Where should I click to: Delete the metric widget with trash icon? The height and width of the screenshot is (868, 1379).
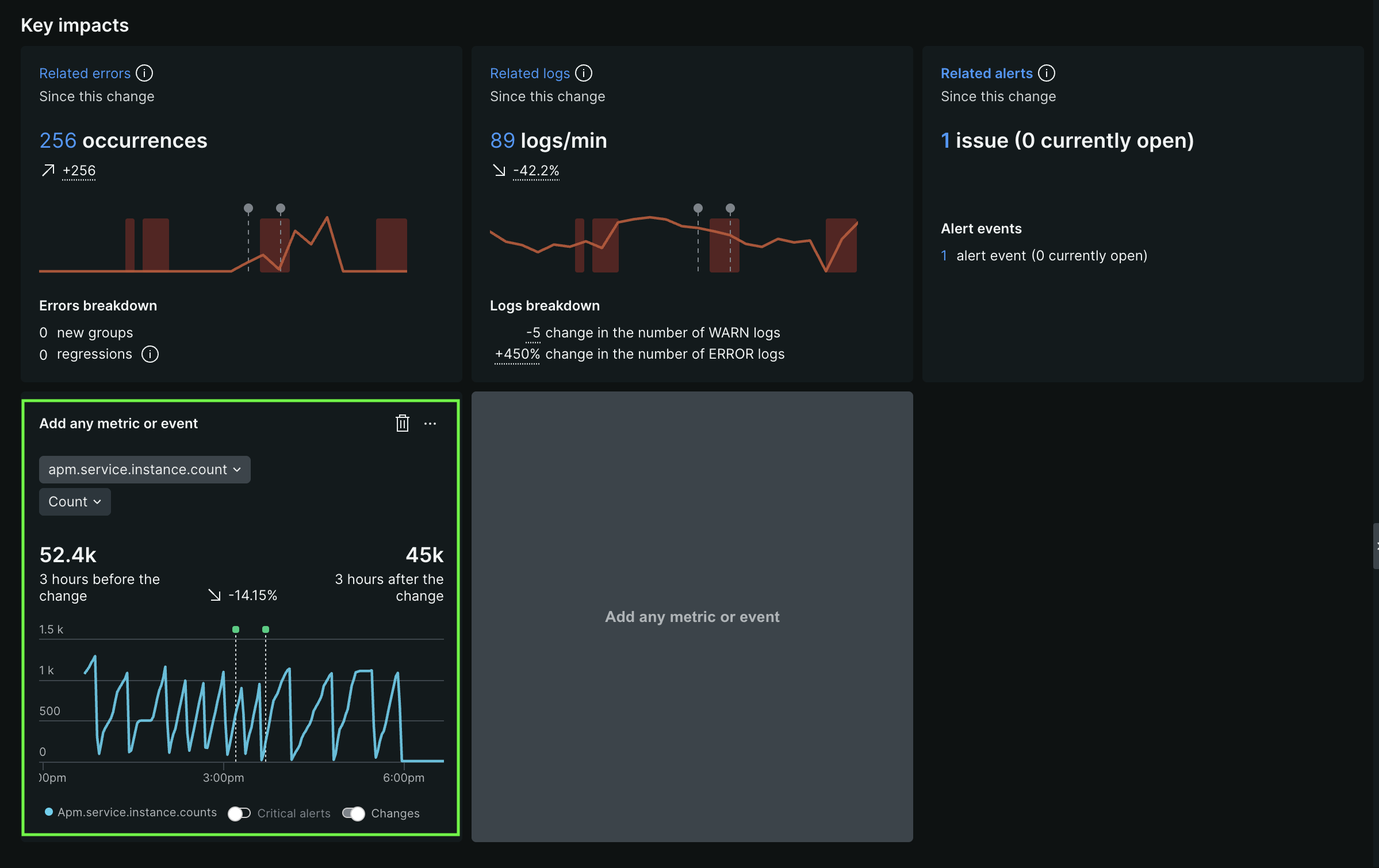point(403,424)
